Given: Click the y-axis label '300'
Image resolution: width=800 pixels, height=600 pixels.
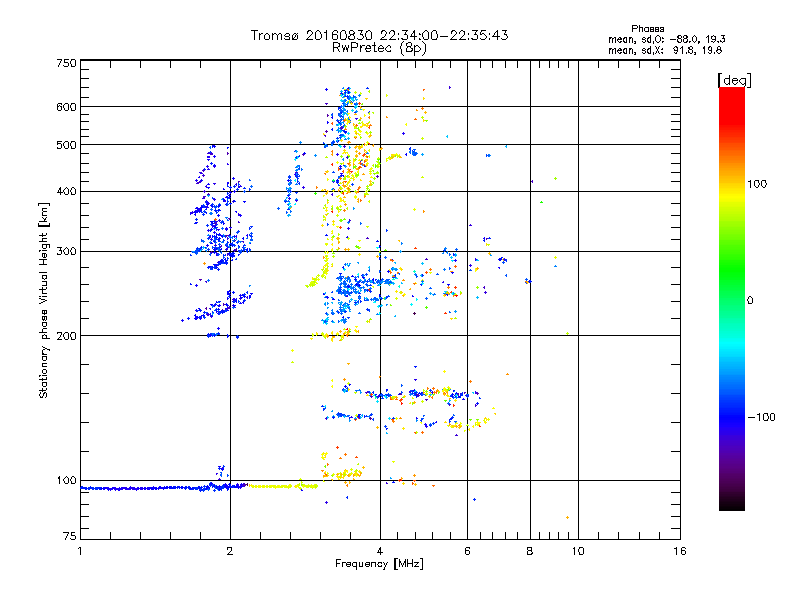Looking at the screenshot, I should (66, 251).
